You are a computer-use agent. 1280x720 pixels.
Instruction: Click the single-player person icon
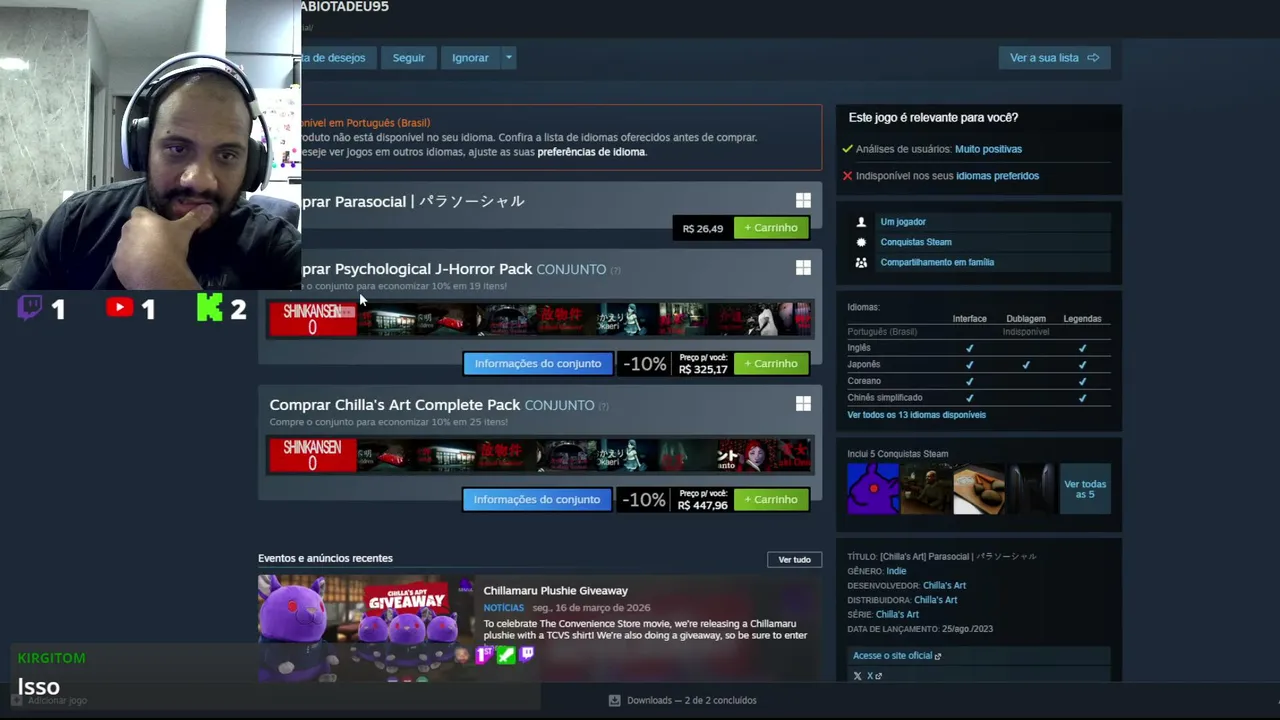pyautogui.click(x=861, y=222)
